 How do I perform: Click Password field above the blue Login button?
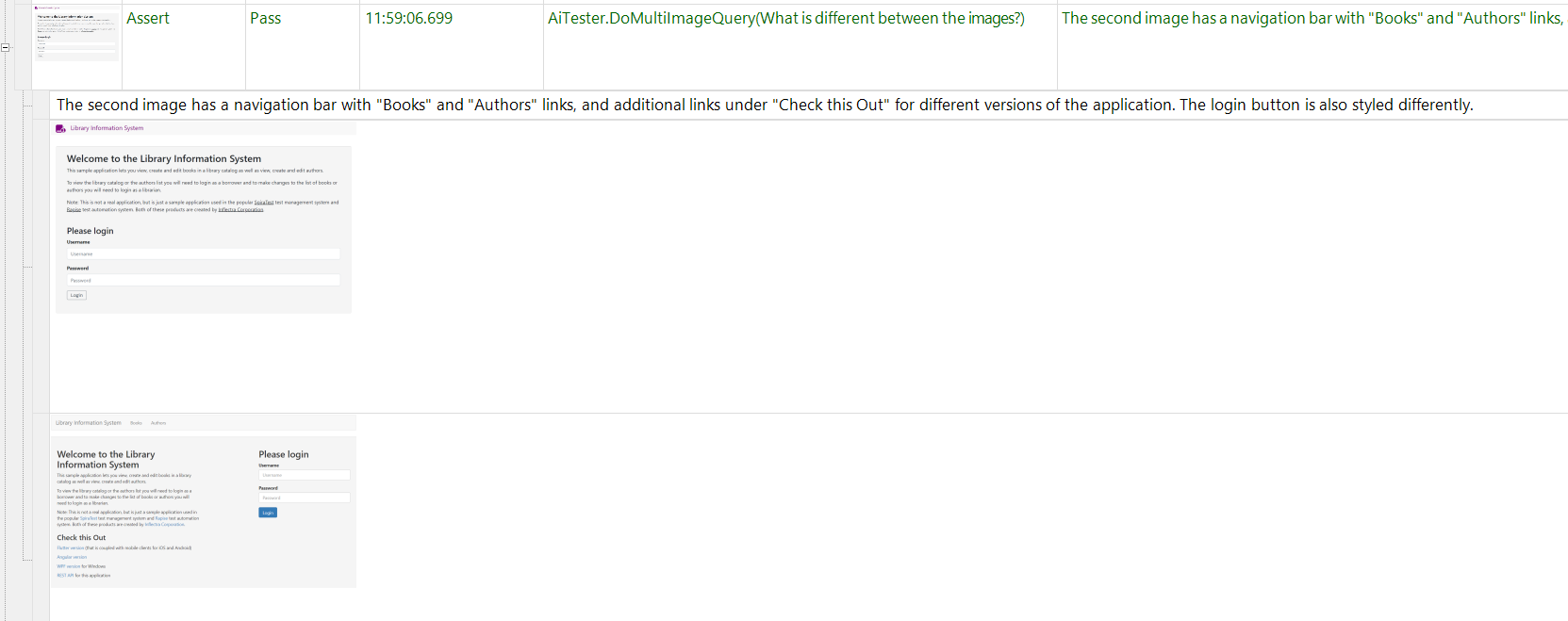pyautogui.click(x=304, y=498)
